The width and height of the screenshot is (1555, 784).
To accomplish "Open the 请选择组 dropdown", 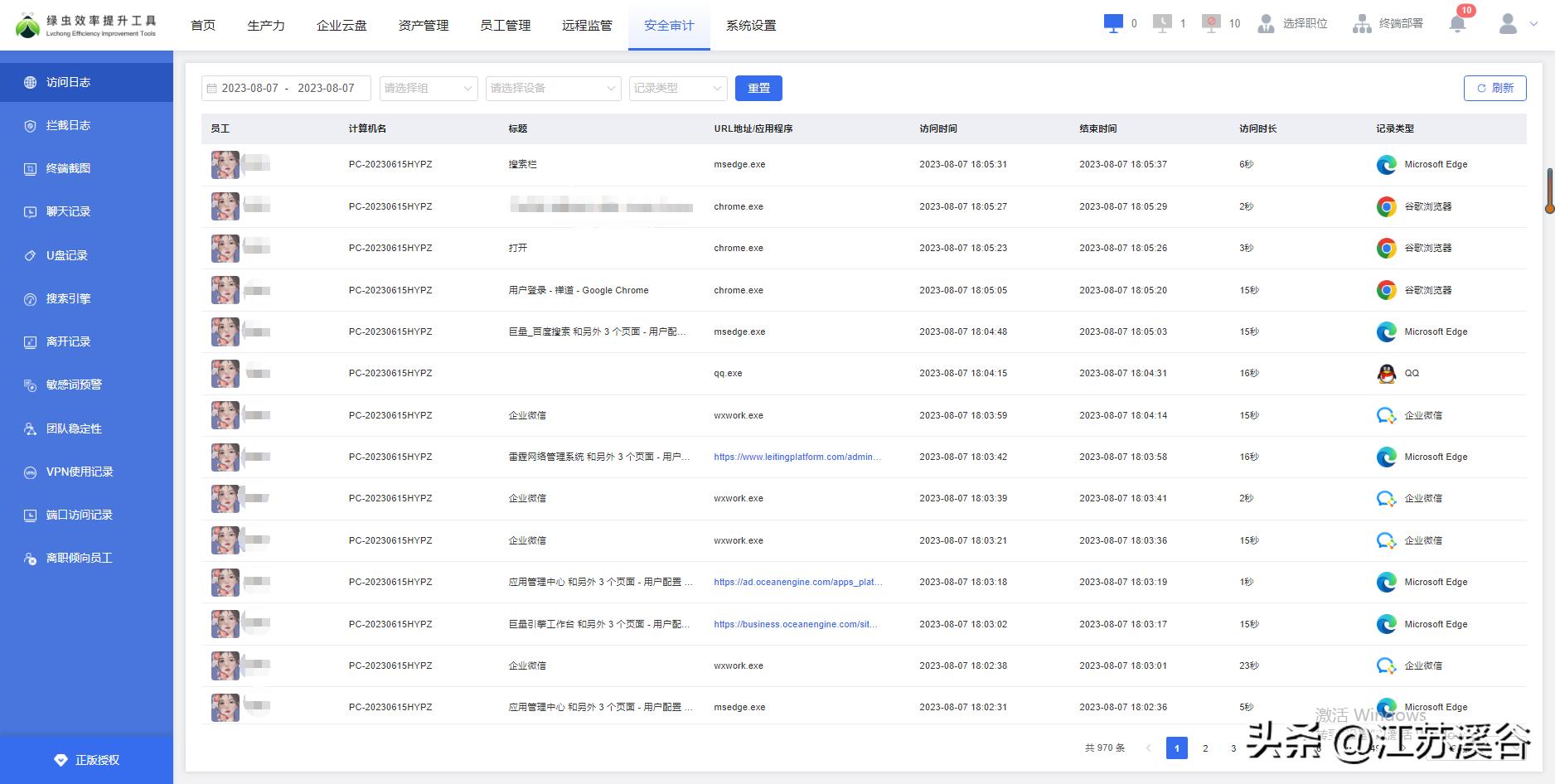I will point(427,88).
